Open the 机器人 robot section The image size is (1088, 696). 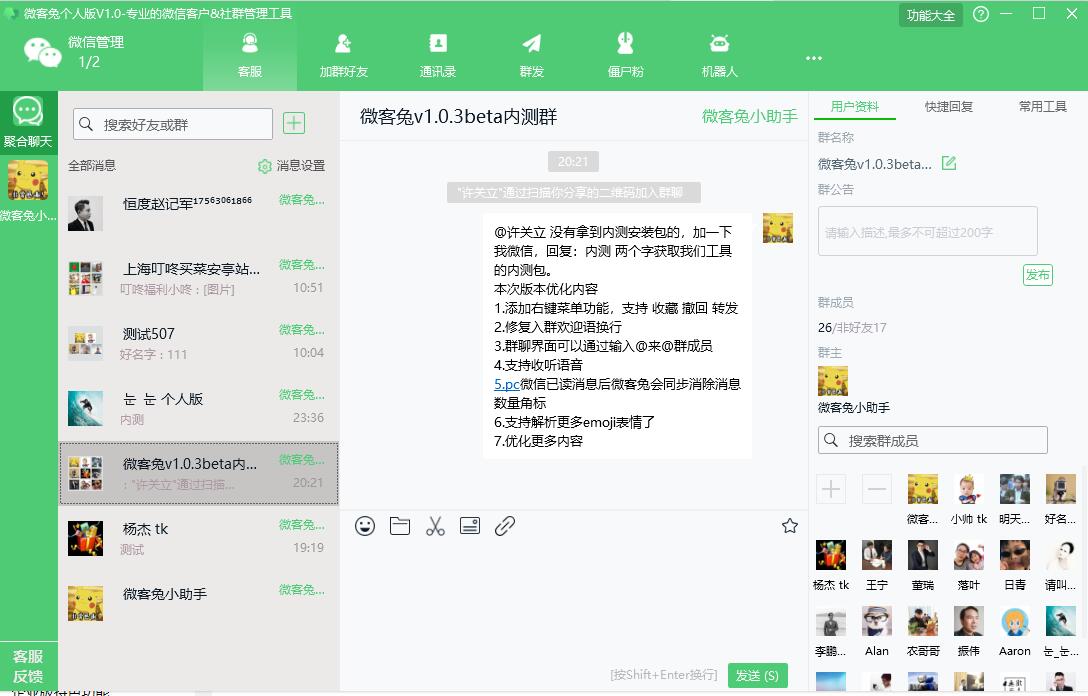[720, 56]
